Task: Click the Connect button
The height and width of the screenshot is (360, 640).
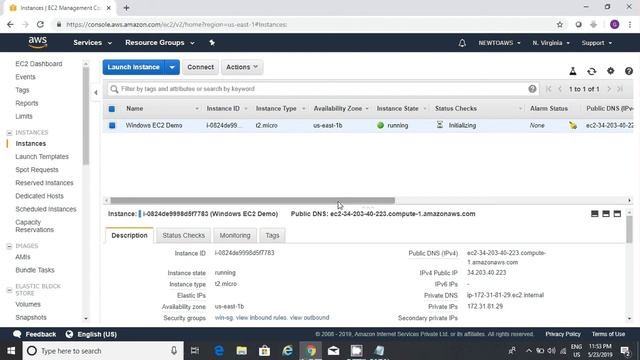Action: [x=200, y=67]
